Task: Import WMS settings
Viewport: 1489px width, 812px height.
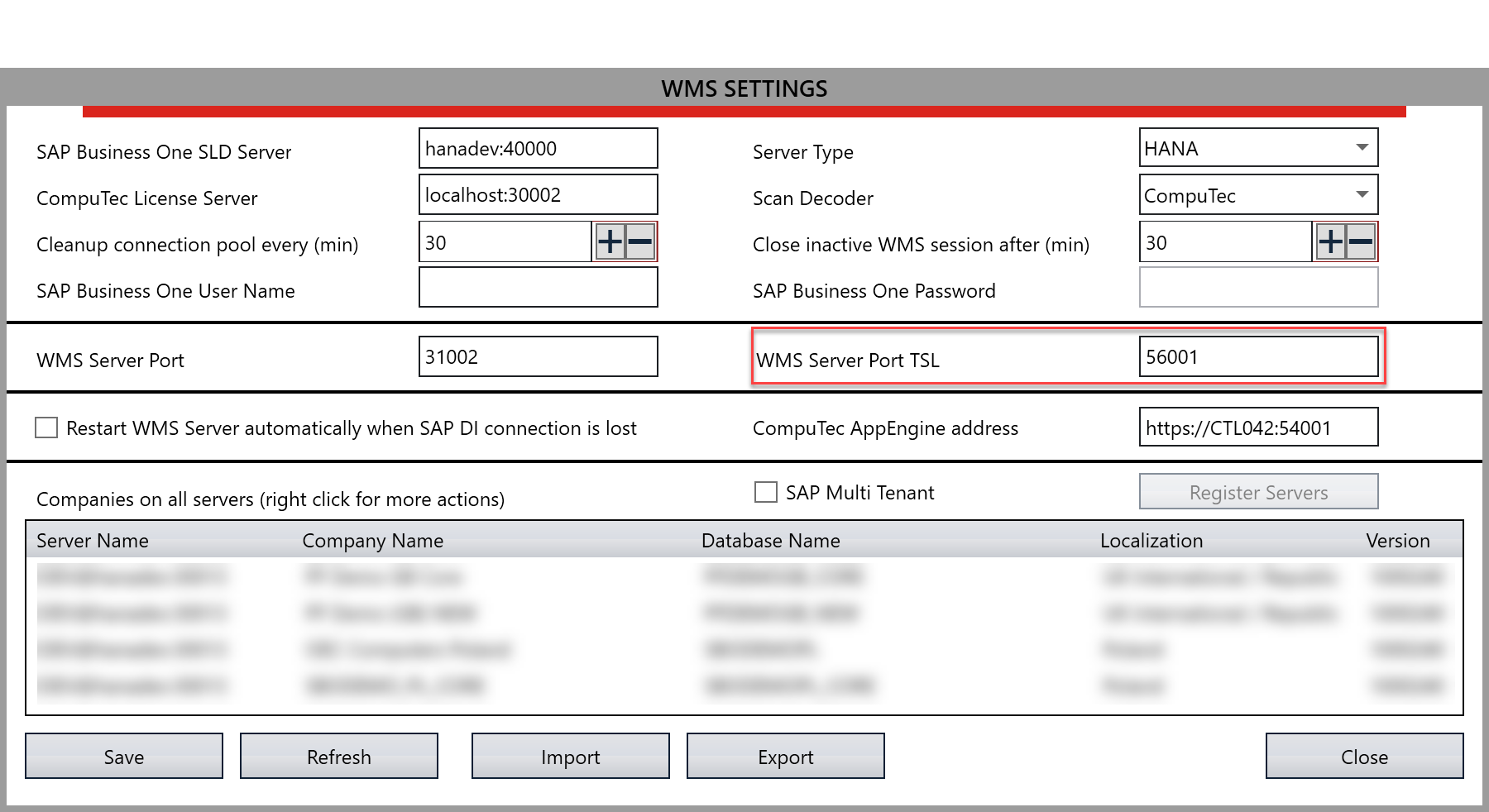Action: pyautogui.click(x=570, y=756)
